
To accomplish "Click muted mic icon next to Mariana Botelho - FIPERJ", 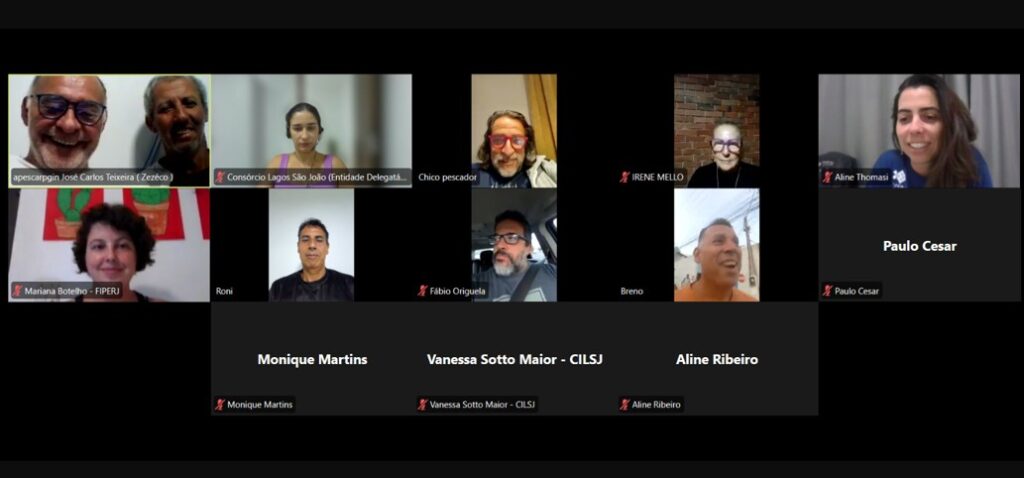I will 18,291.
